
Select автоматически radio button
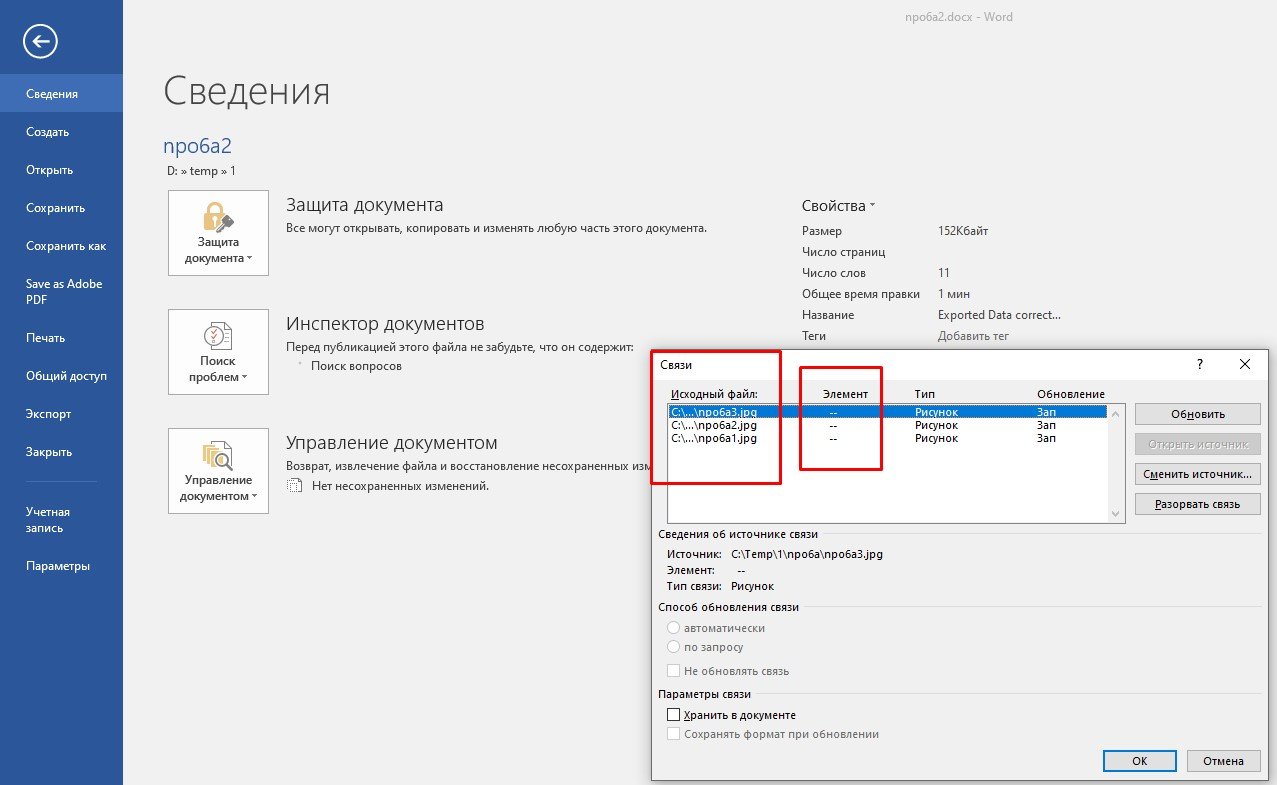[x=673, y=628]
